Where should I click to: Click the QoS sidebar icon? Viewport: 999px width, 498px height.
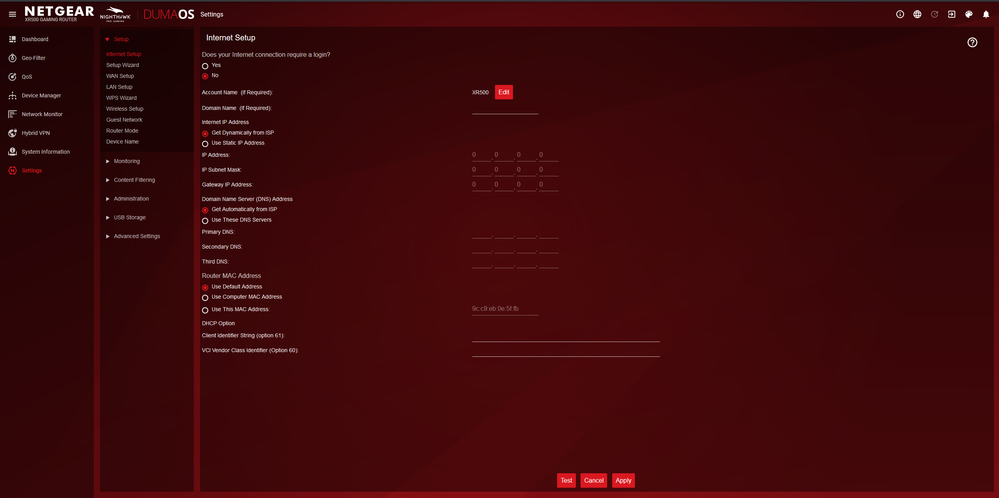pos(12,77)
